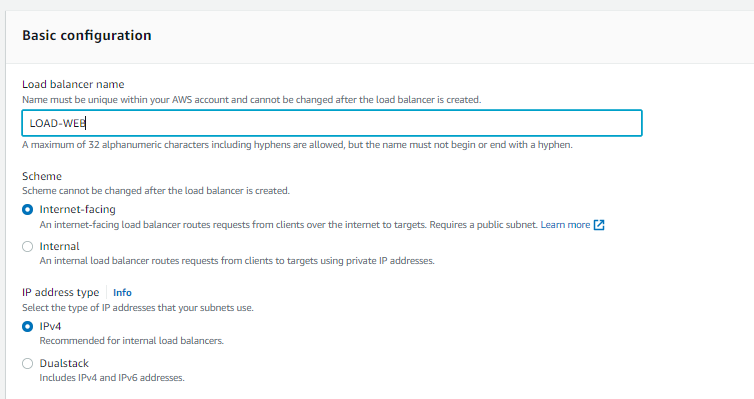Click text 'Includes IPv4 and IPv6 addresses.'
This screenshot has height=399, width=754.
pos(112,378)
